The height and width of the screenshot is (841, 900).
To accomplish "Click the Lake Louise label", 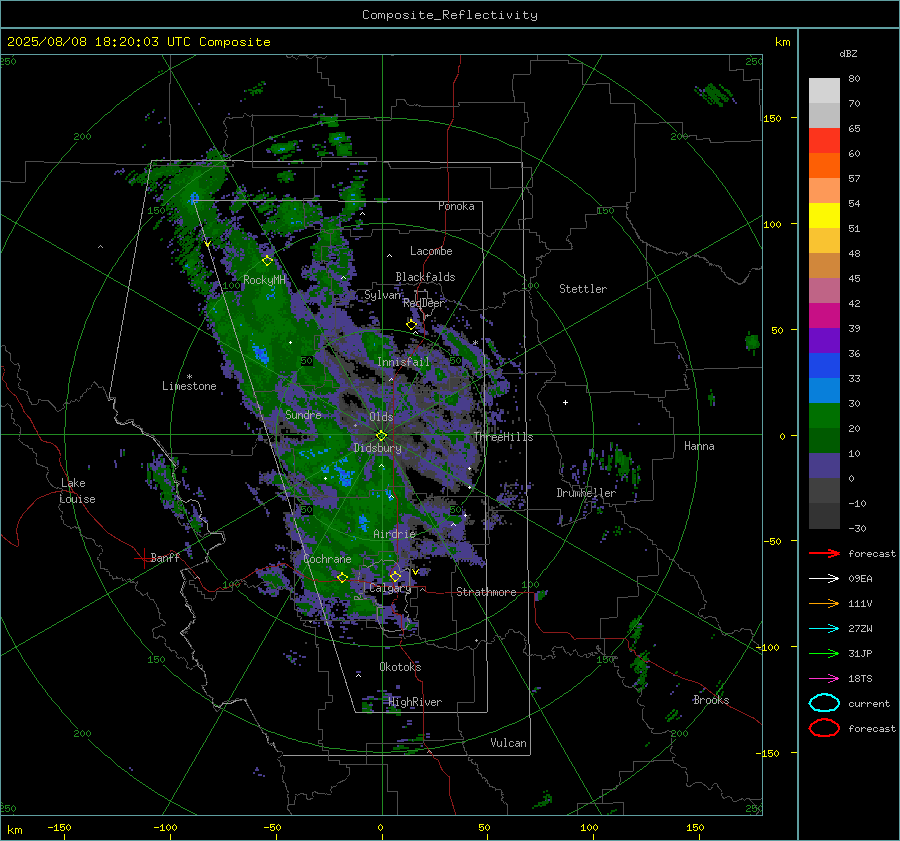I will coord(77,491).
